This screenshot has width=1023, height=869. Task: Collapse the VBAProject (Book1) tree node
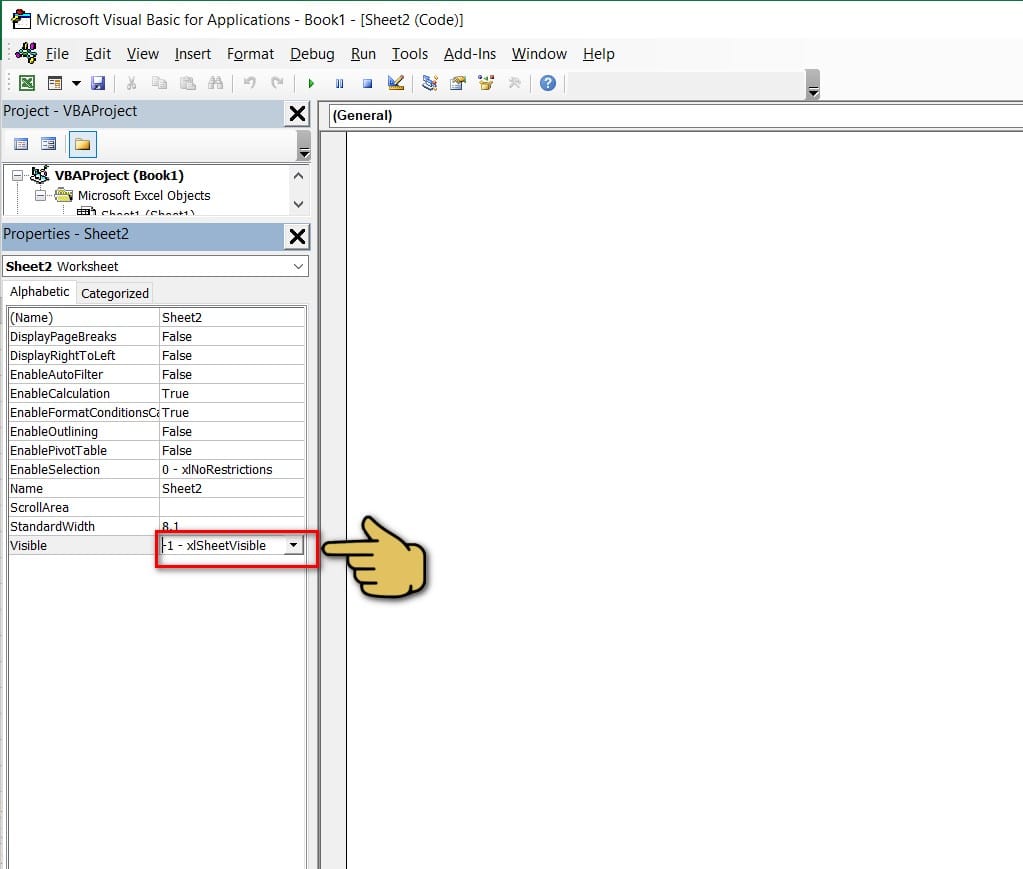pyautogui.click(x=17, y=175)
